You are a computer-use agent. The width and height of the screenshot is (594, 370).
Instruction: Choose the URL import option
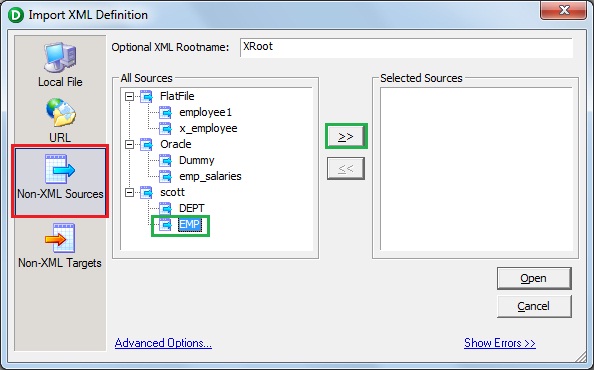tap(61, 112)
